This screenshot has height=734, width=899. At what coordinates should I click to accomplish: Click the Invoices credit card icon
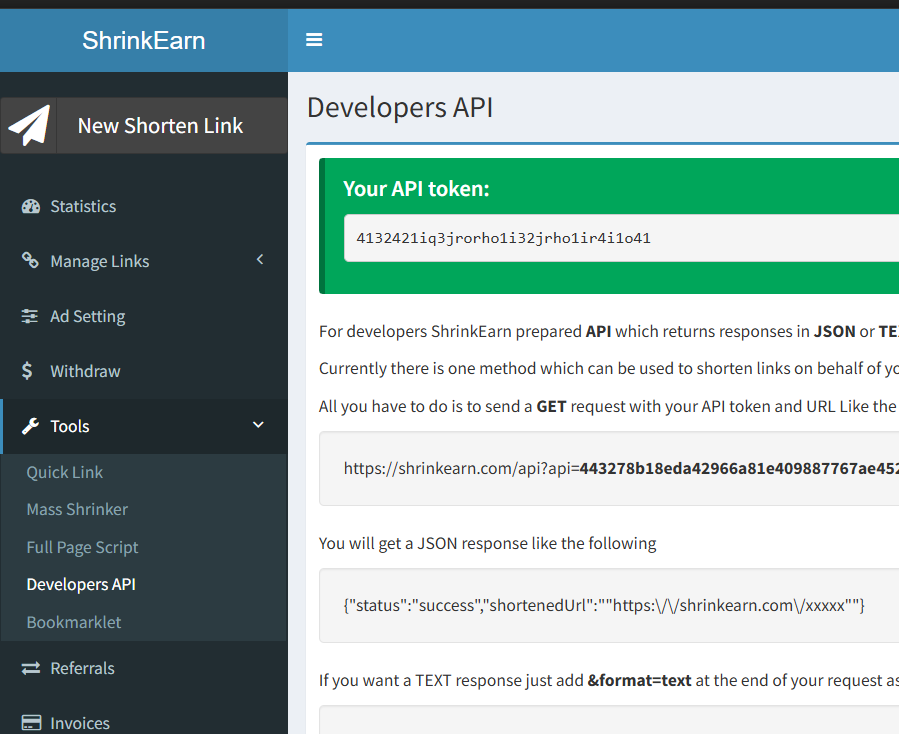tap(31, 723)
